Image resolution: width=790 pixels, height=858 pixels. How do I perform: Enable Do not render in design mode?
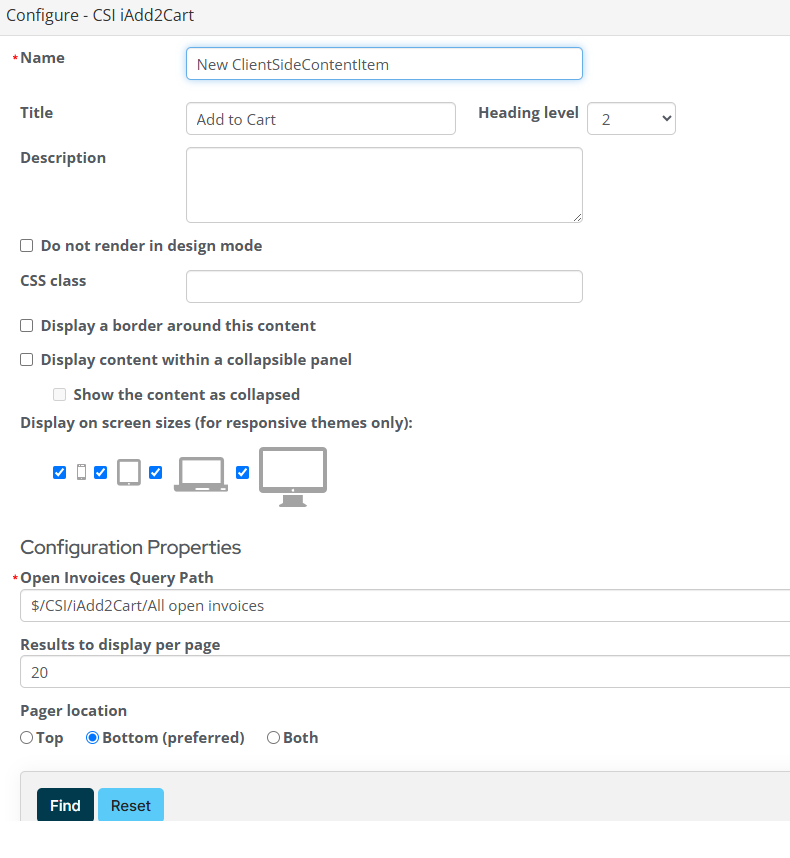click(27, 246)
